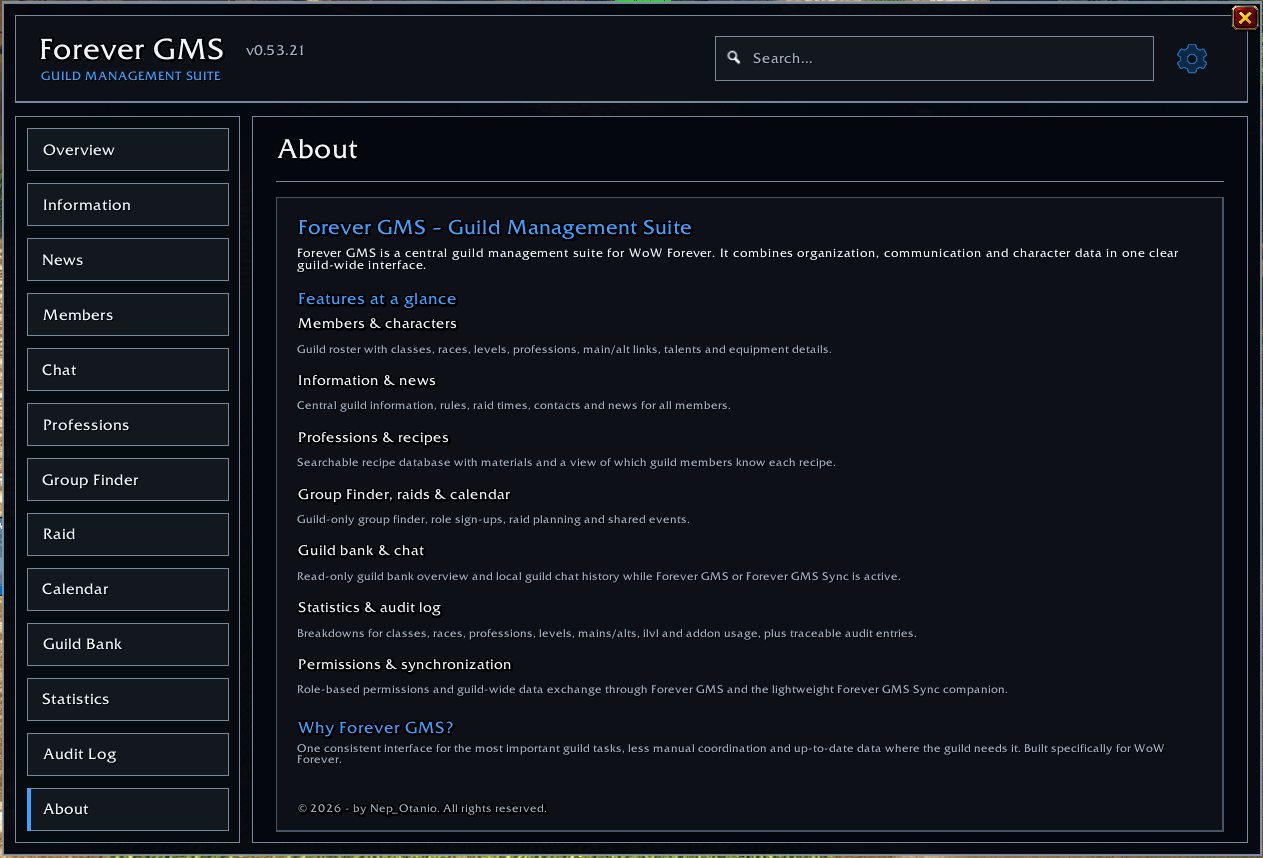Click "Group Finder, raids & calendar" title
The width and height of the screenshot is (1263, 858).
[x=404, y=494]
